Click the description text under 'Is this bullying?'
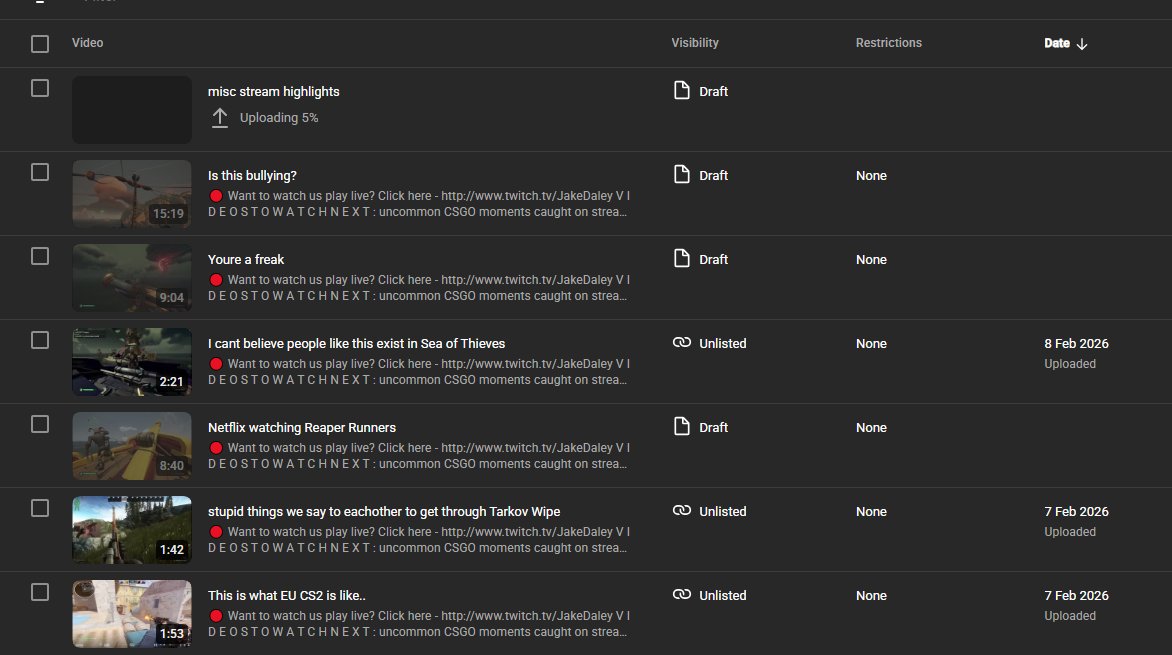This screenshot has width=1172, height=655. [419, 204]
